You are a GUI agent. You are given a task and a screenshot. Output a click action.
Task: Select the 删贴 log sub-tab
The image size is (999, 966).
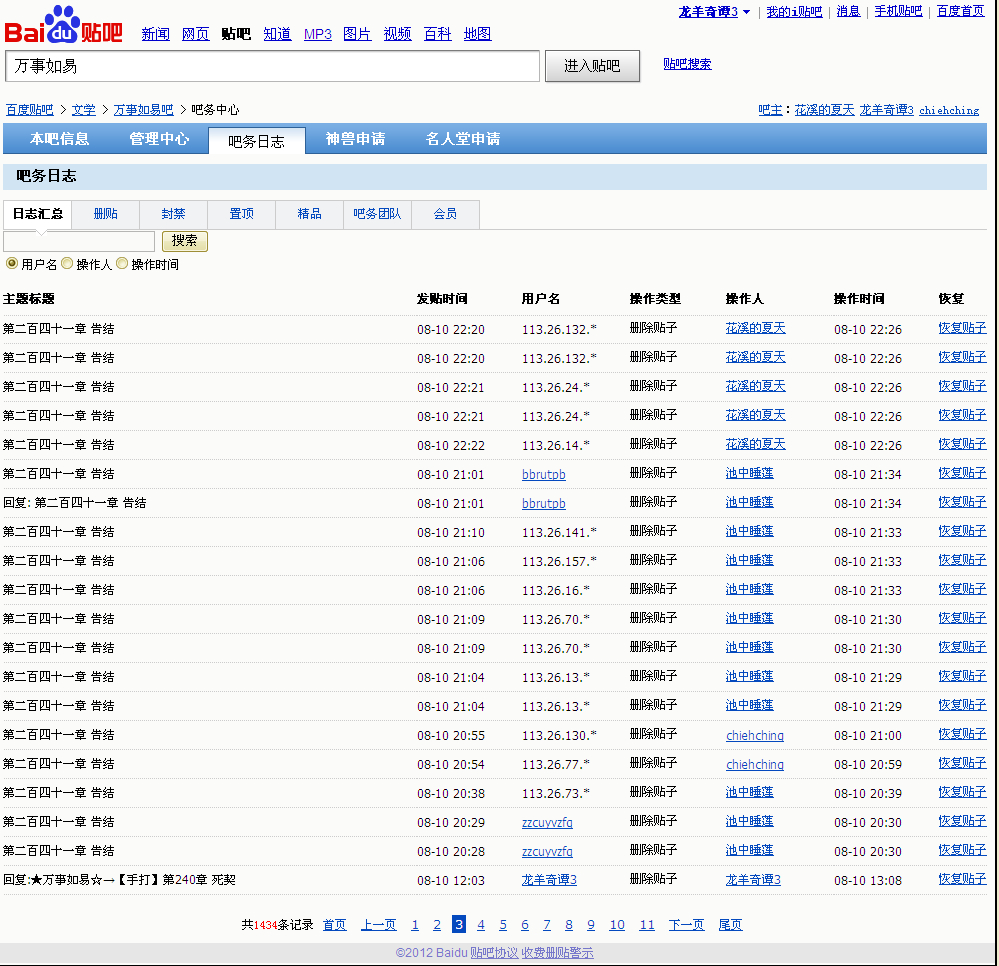click(x=106, y=214)
